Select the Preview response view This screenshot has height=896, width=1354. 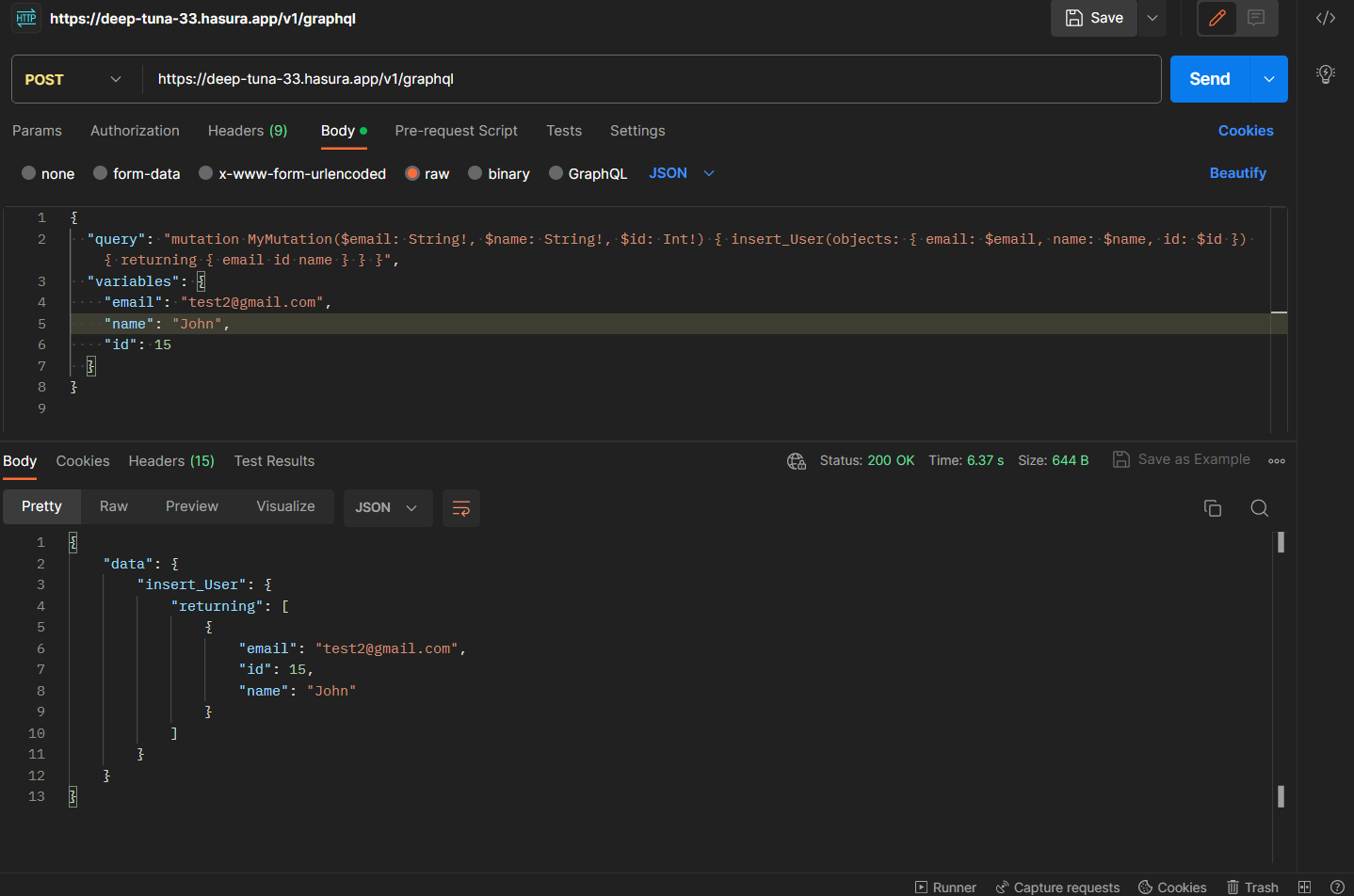click(192, 506)
